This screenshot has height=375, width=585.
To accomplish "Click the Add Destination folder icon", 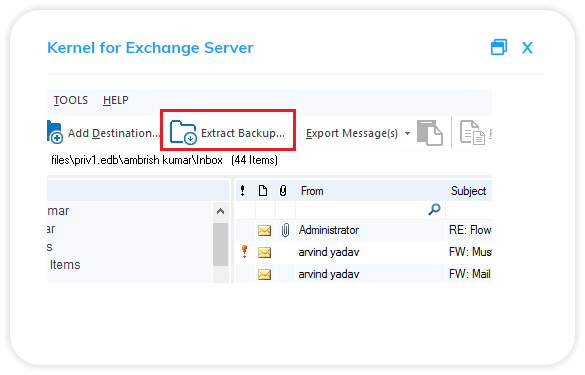I will (55, 132).
